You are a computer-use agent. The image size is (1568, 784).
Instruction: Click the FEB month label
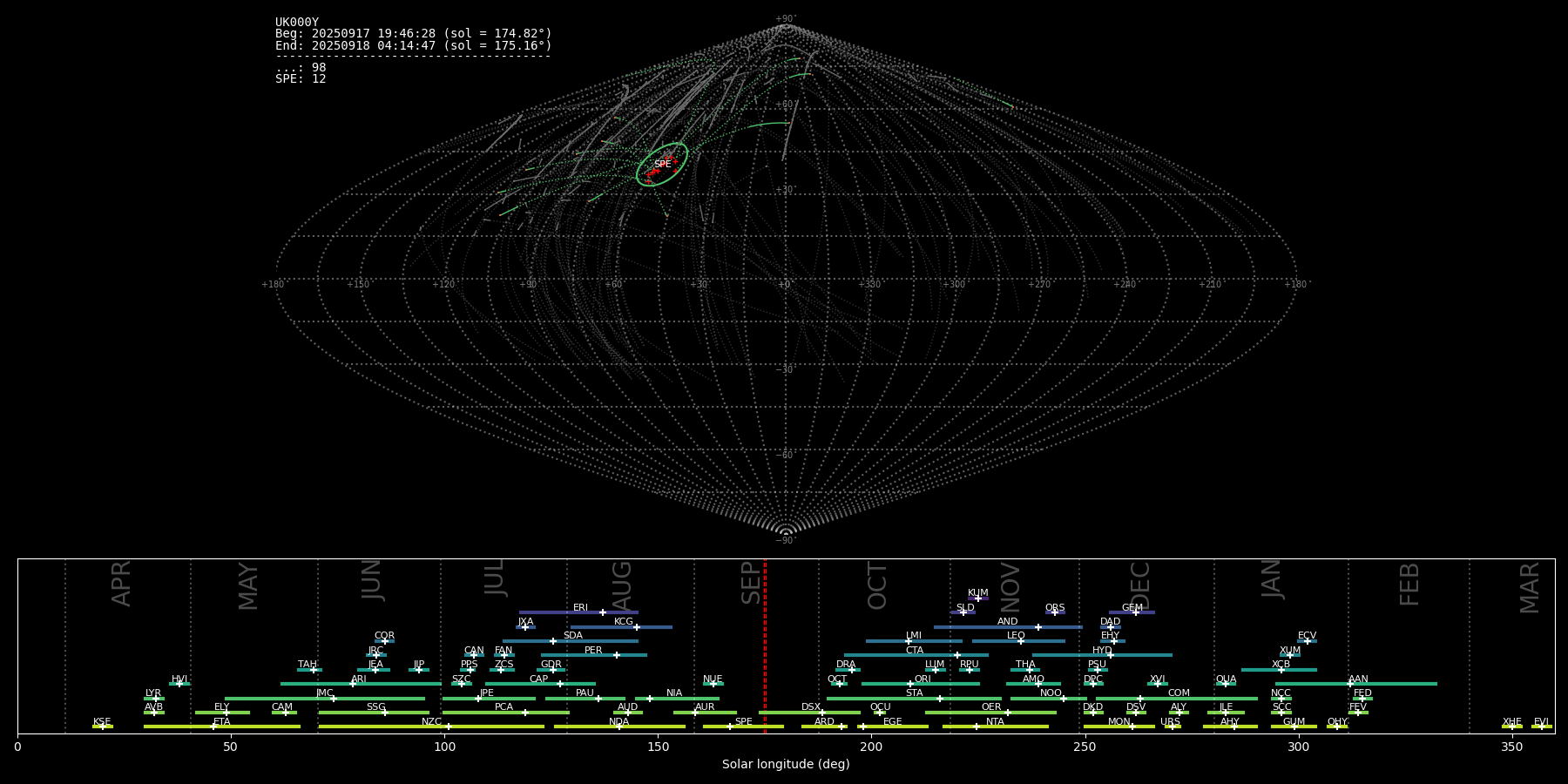[x=1409, y=585]
